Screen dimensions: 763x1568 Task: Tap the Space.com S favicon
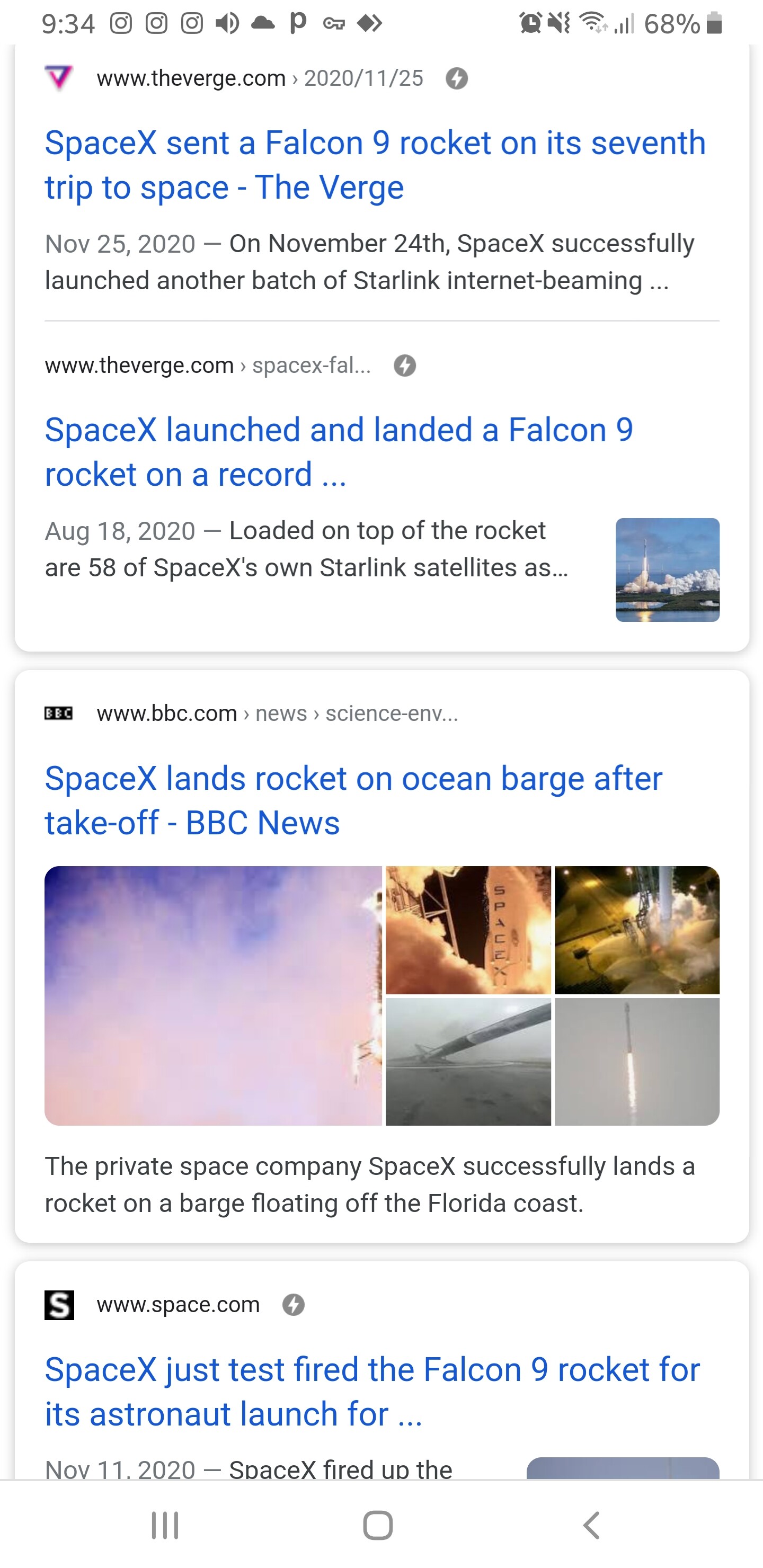pyautogui.click(x=59, y=1304)
